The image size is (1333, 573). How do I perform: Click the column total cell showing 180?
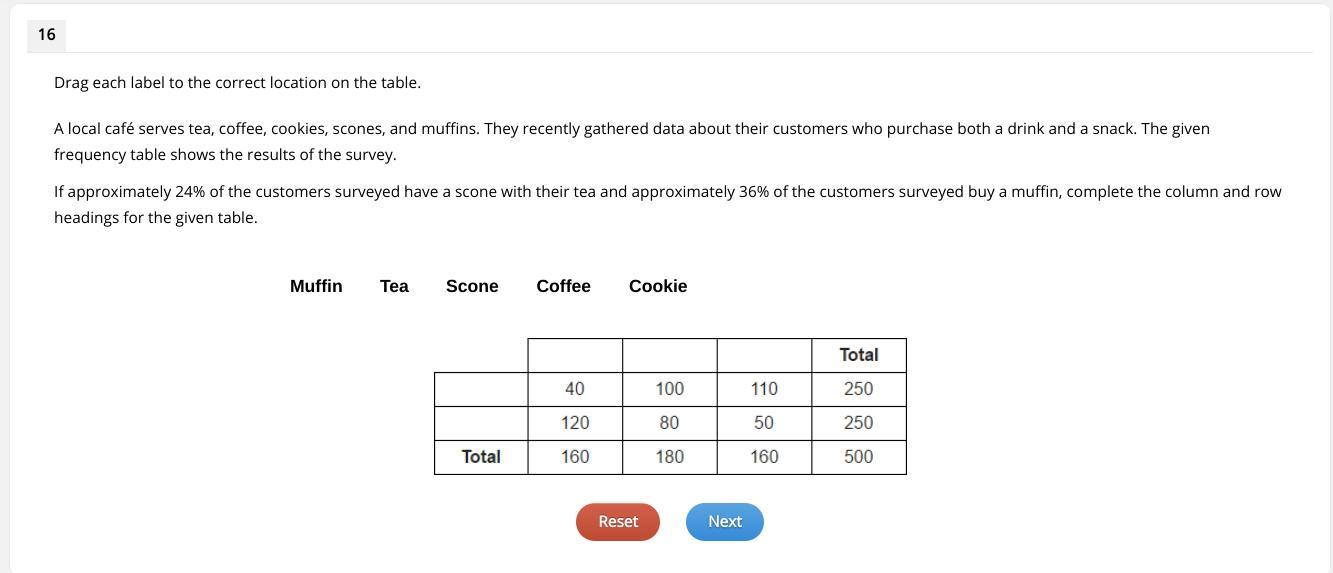pyautogui.click(x=669, y=457)
